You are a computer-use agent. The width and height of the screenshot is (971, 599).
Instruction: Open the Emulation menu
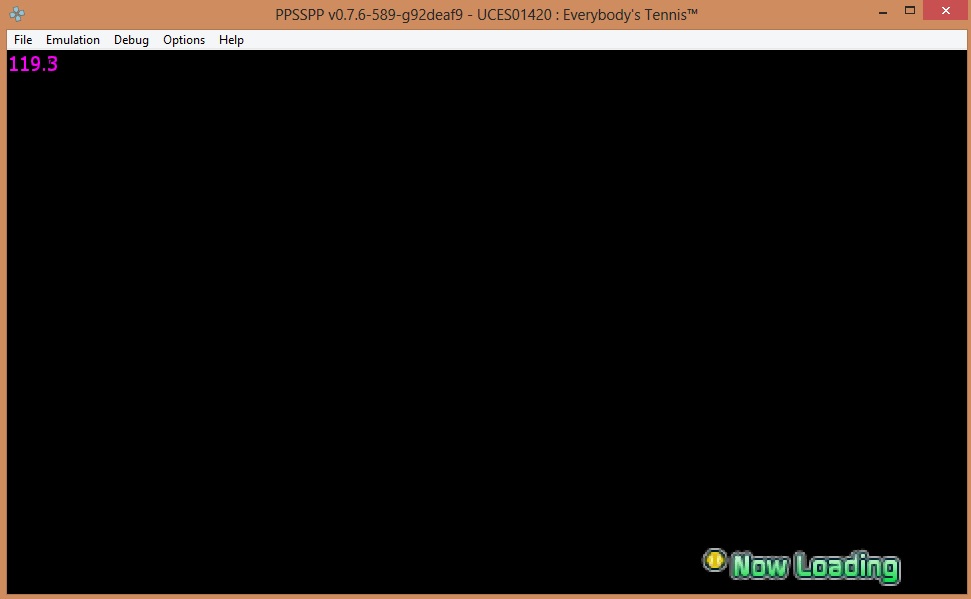(73, 40)
